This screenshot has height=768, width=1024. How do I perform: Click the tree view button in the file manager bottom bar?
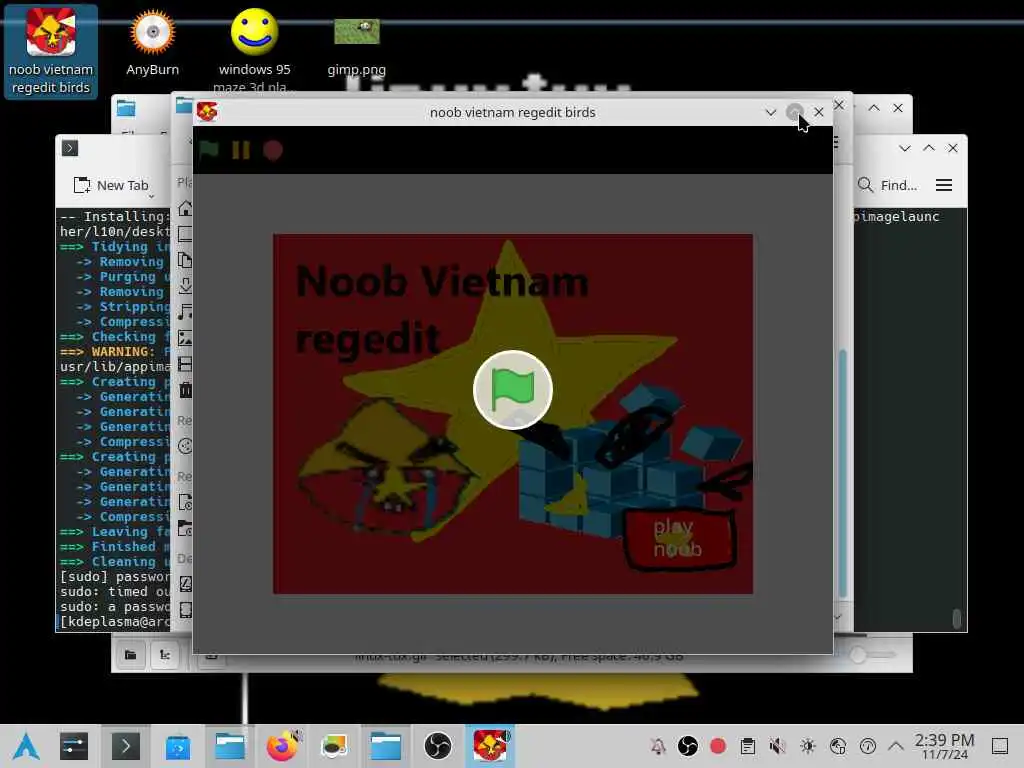[x=165, y=655]
